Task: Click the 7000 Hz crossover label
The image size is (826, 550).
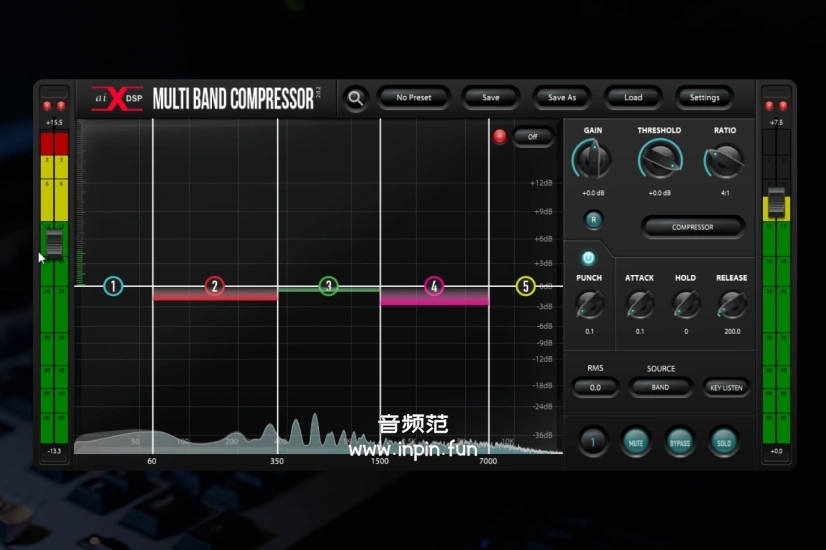Action: click(x=488, y=461)
